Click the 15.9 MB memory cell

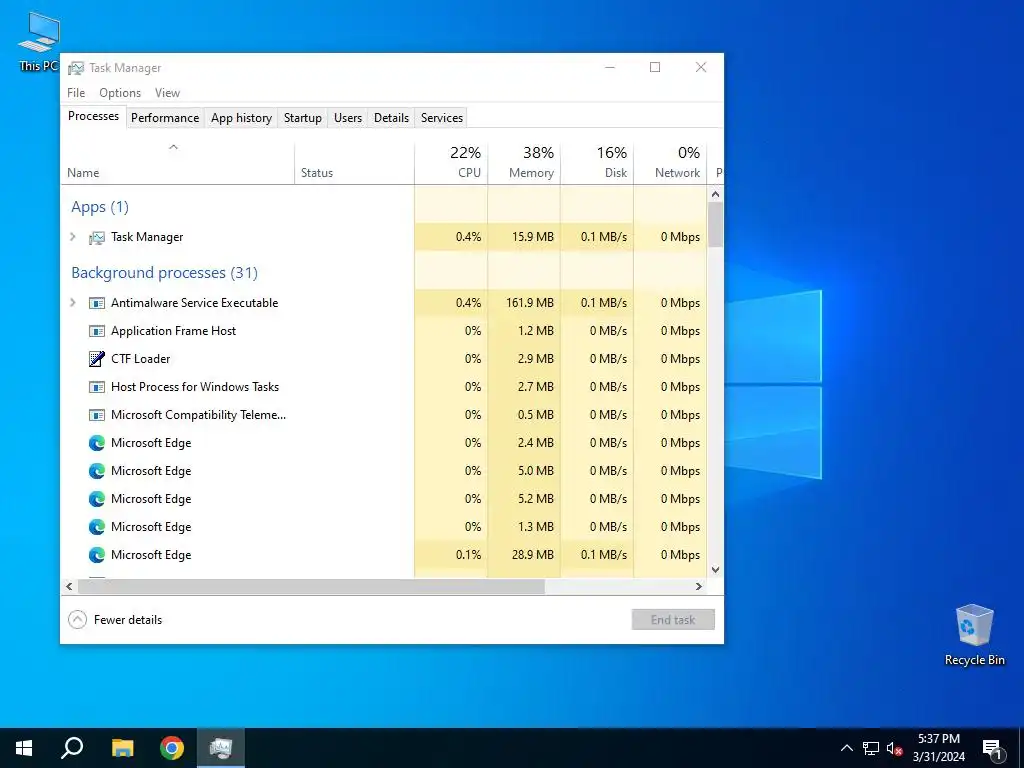click(x=524, y=236)
